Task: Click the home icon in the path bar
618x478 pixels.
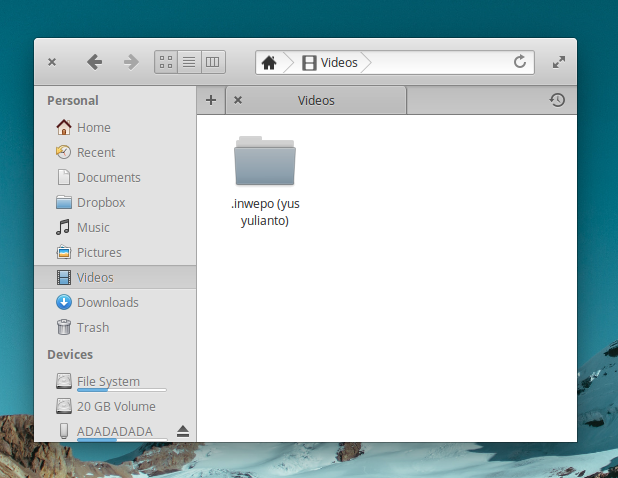Action: (x=269, y=62)
